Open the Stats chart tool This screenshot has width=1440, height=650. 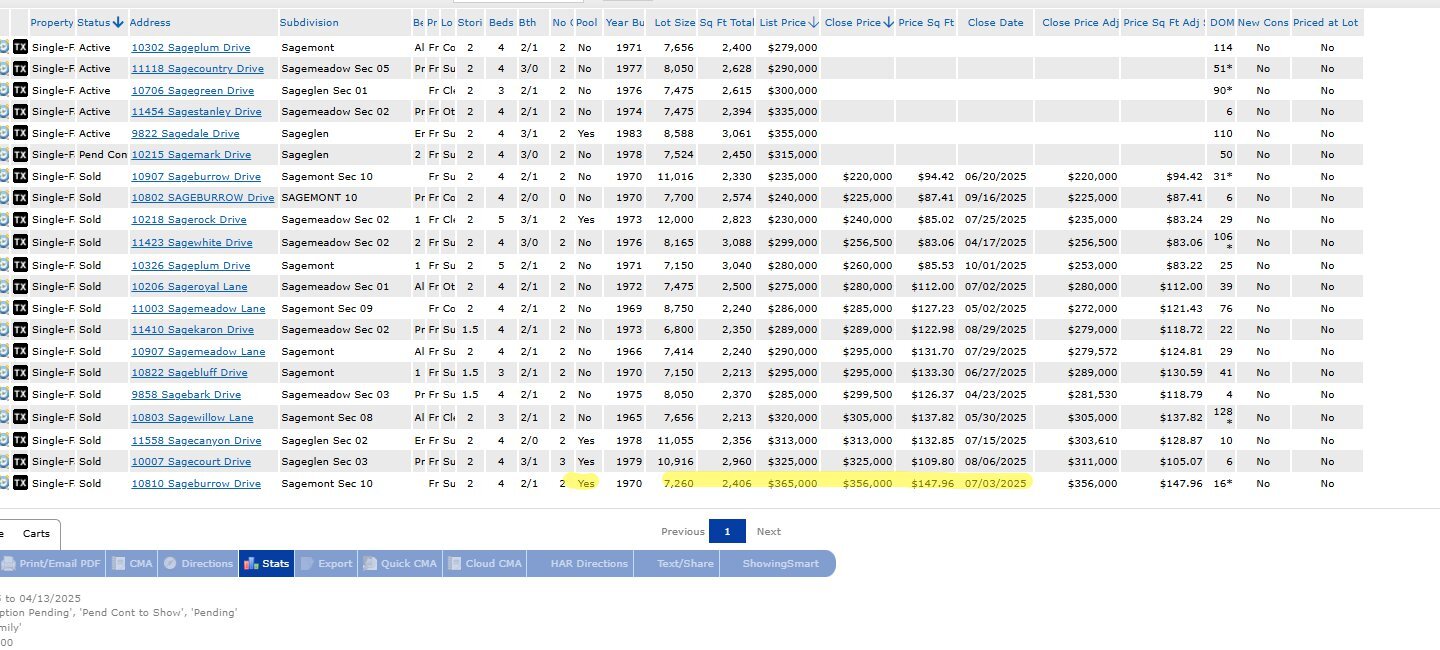(266, 564)
